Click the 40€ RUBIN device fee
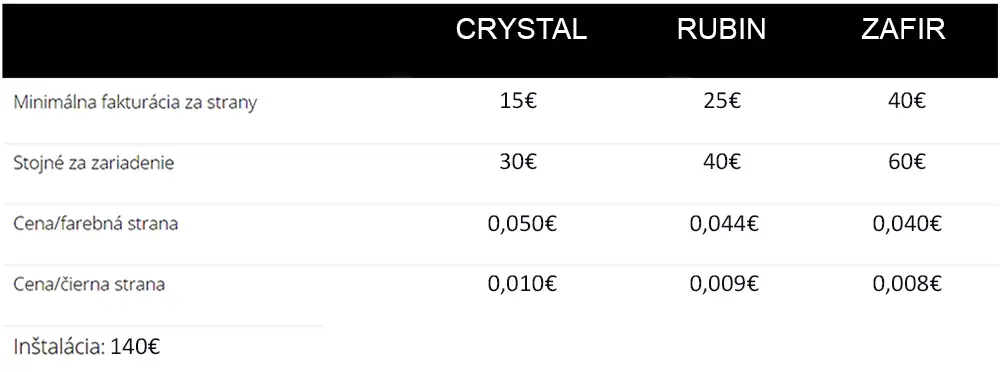1000x372 pixels. [721, 162]
